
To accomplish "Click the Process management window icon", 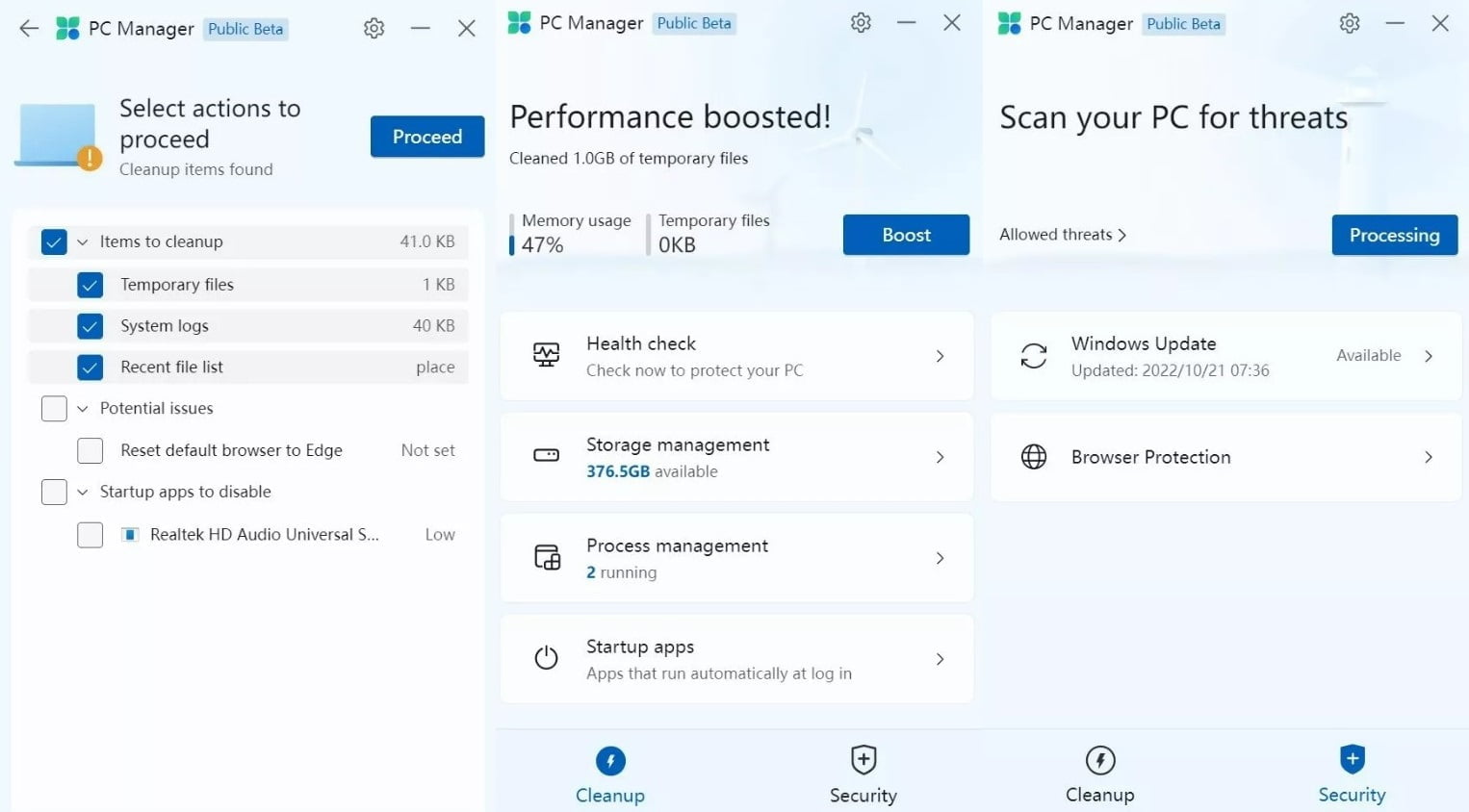I will point(547,557).
